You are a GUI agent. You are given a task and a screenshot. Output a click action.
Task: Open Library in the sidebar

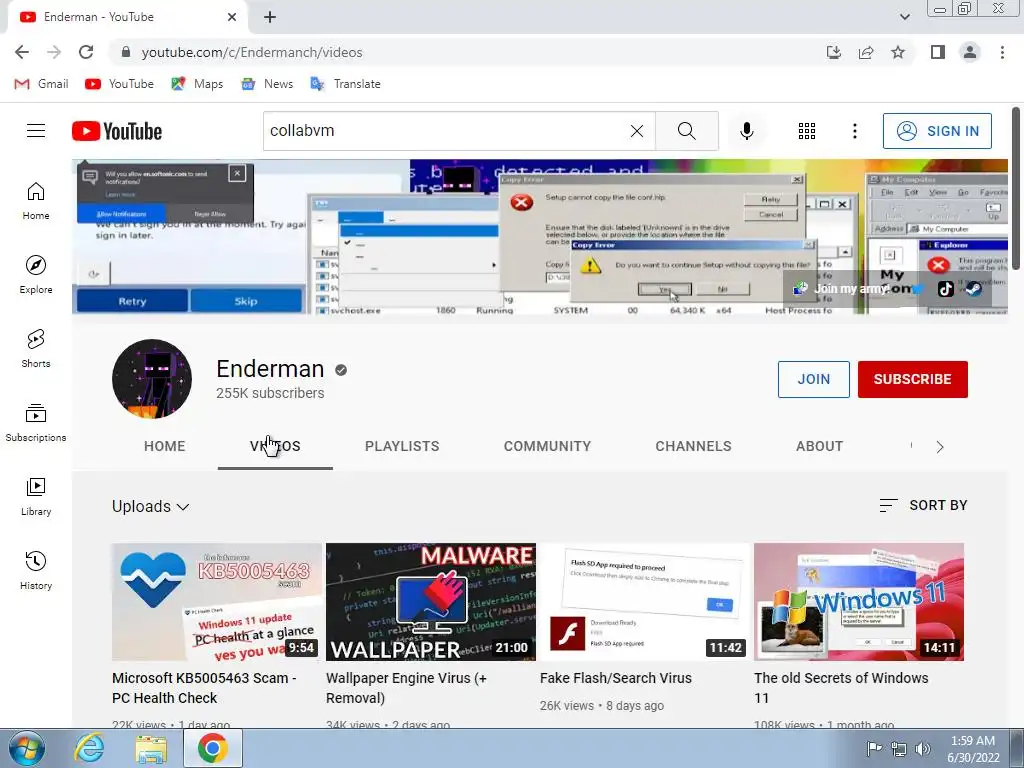pos(36,497)
